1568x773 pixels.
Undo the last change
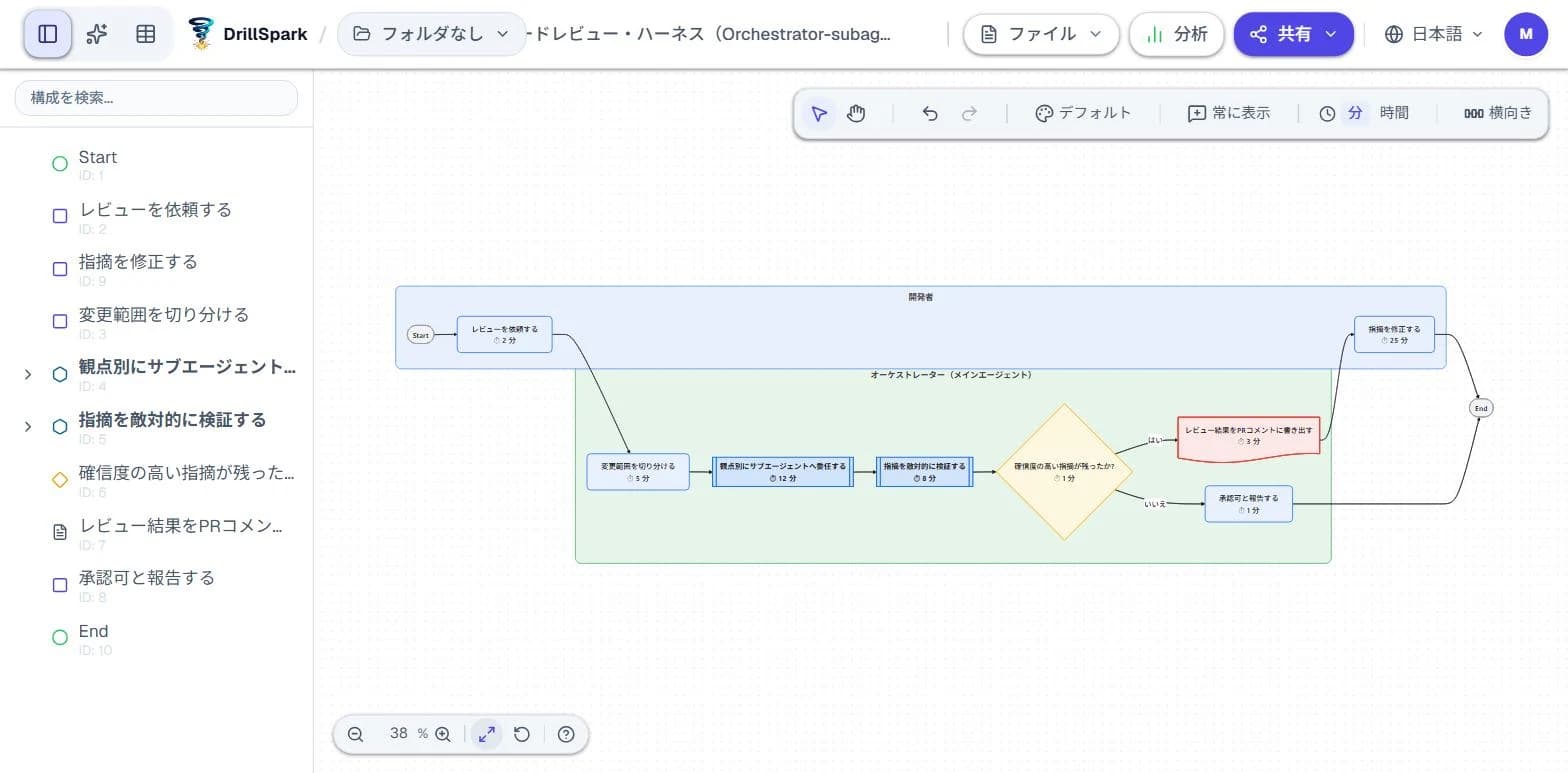[x=930, y=114]
